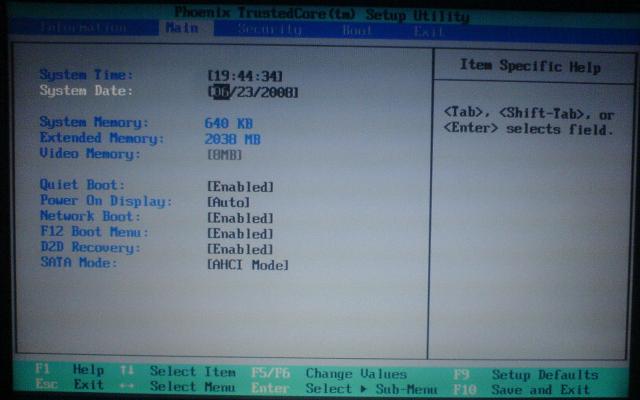Toggle D2D Recovery Enabled value
Image resolution: width=640 pixels, height=400 pixels.
(x=240, y=249)
